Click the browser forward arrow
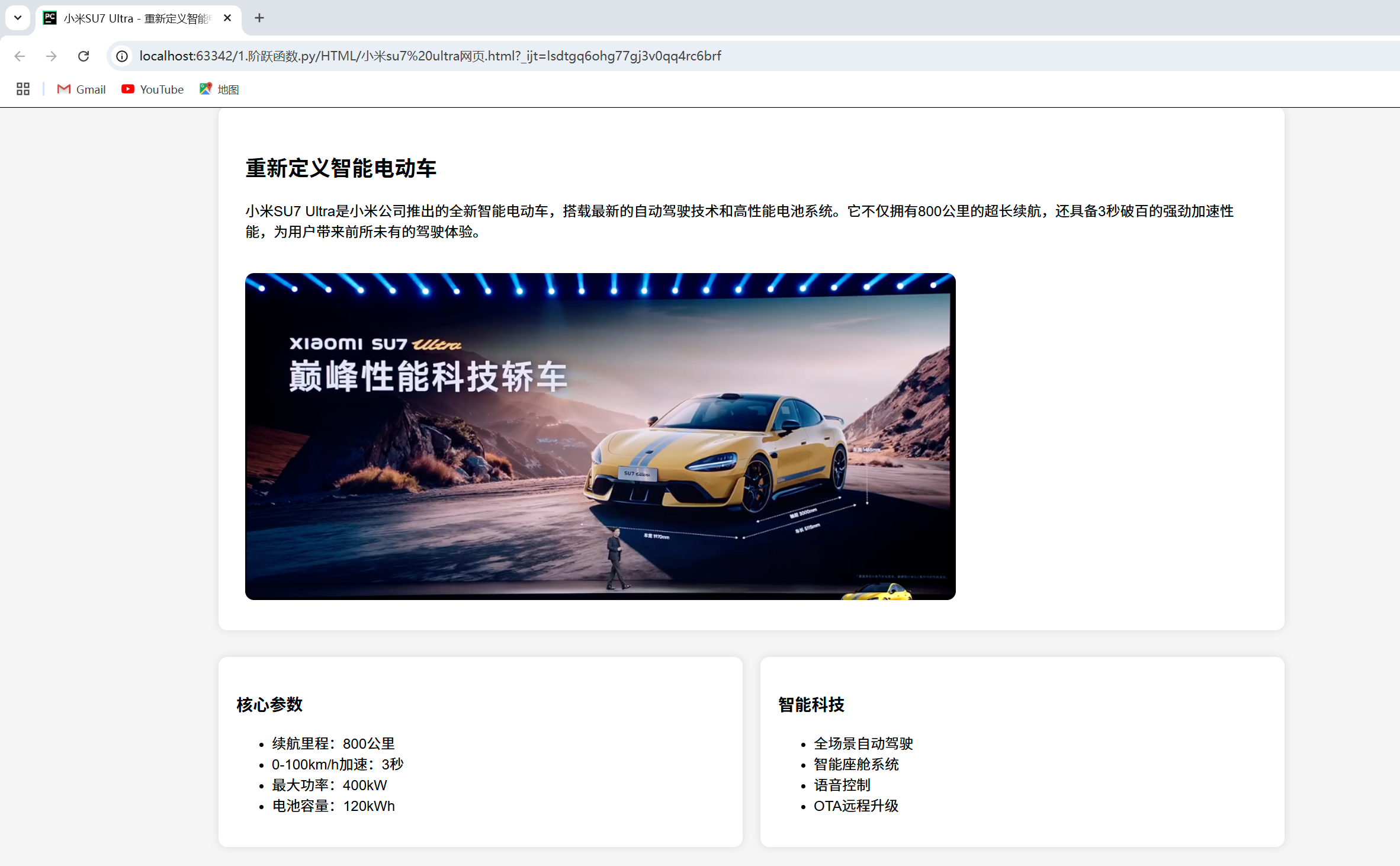The height and width of the screenshot is (866, 1400). click(x=52, y=56)
